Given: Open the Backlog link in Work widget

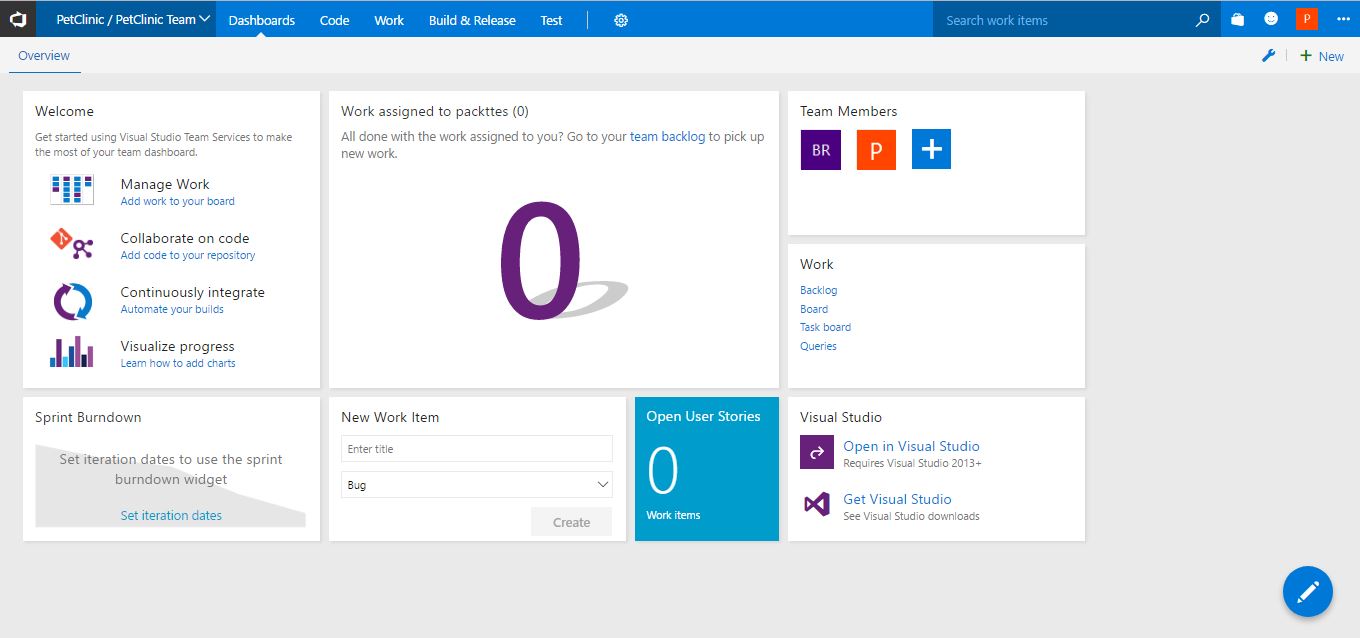Looking at the screenshot, I should pyautogui.click(x=819, y=290).
